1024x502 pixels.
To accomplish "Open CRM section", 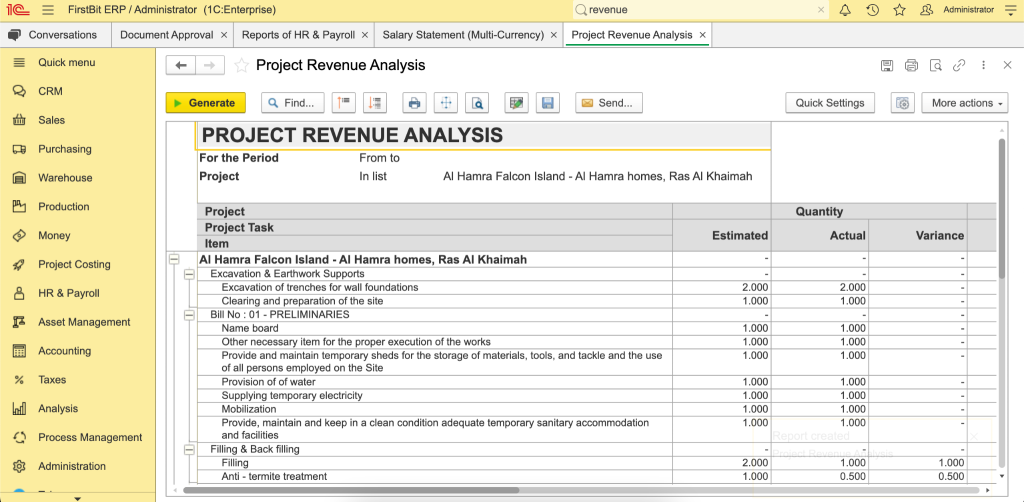I will click(78, 91).
